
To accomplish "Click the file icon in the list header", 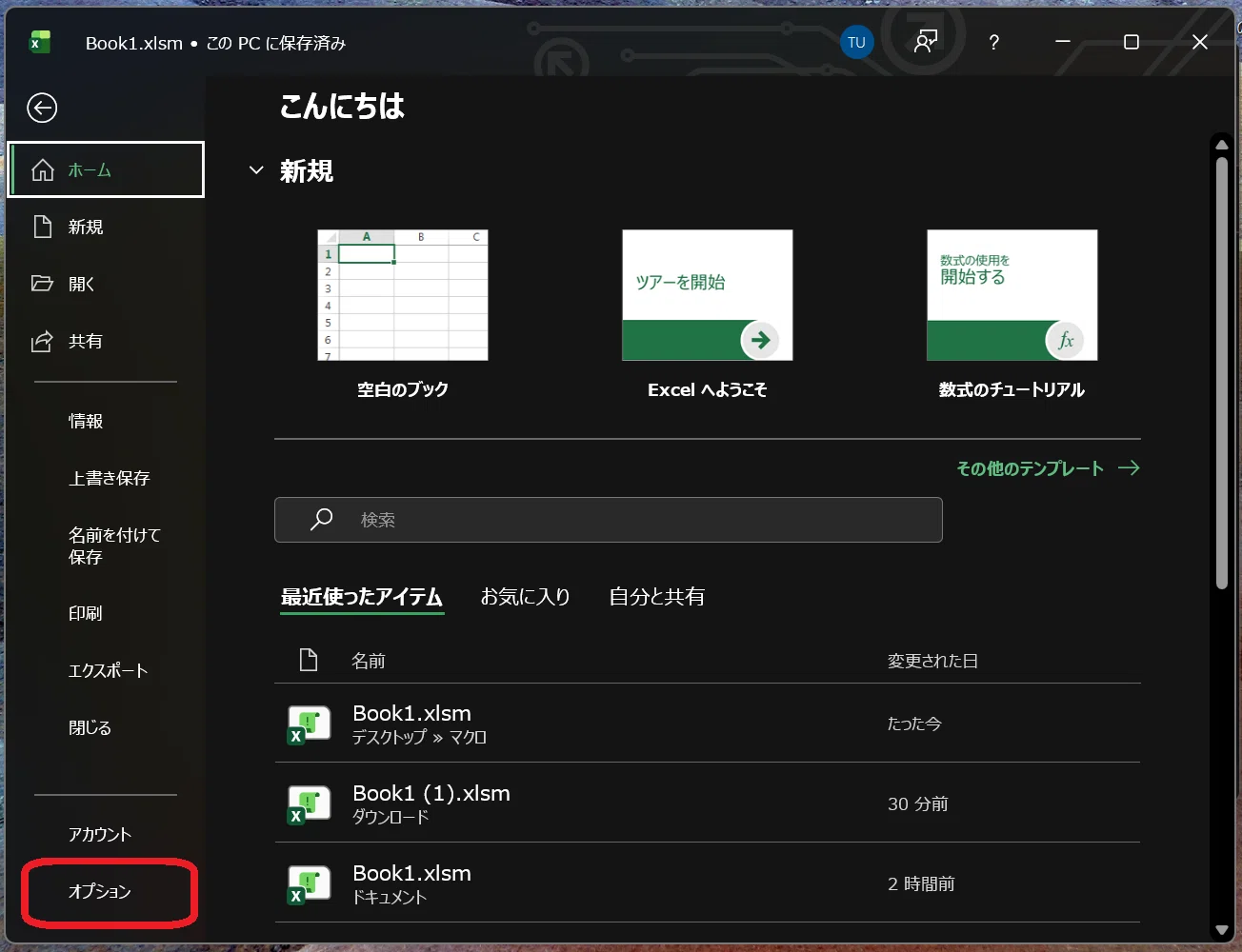I will [x=308, y=660].
